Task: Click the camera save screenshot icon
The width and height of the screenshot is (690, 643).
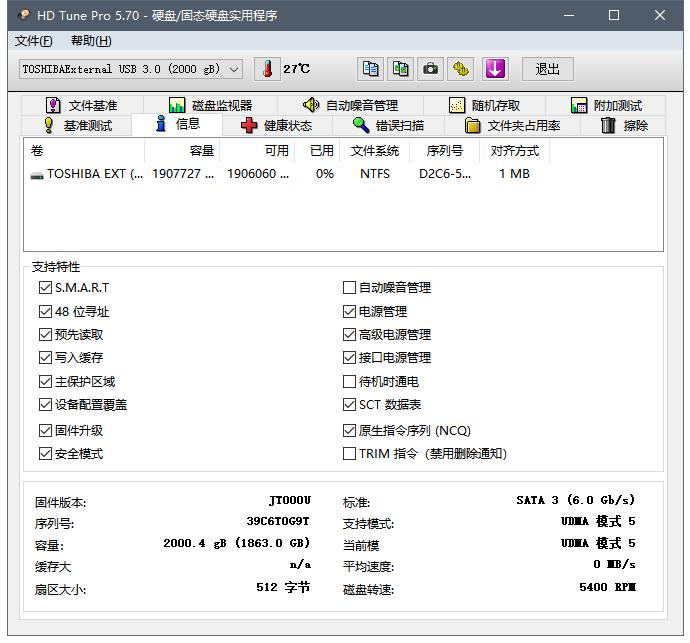Action: click(x=430, y=69)
